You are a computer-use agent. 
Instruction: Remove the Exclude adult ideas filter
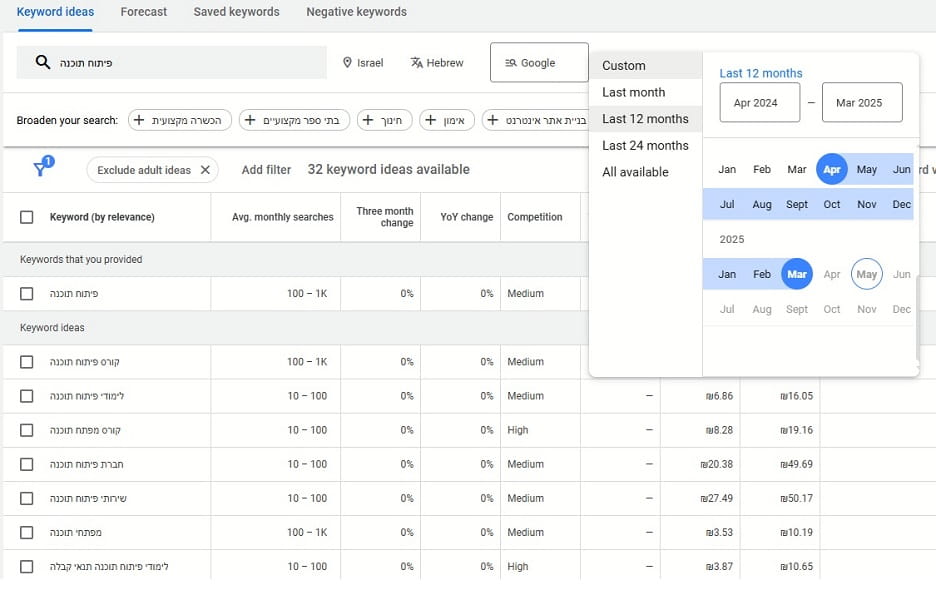(205, 170)
